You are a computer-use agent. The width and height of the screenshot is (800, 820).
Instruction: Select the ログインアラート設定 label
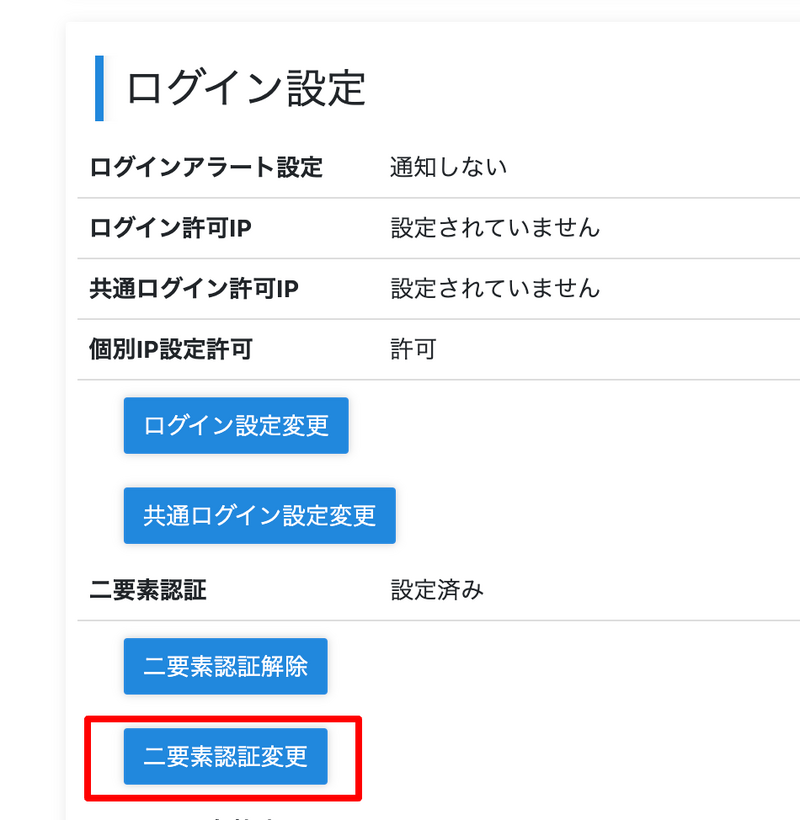tap(206, 167)
